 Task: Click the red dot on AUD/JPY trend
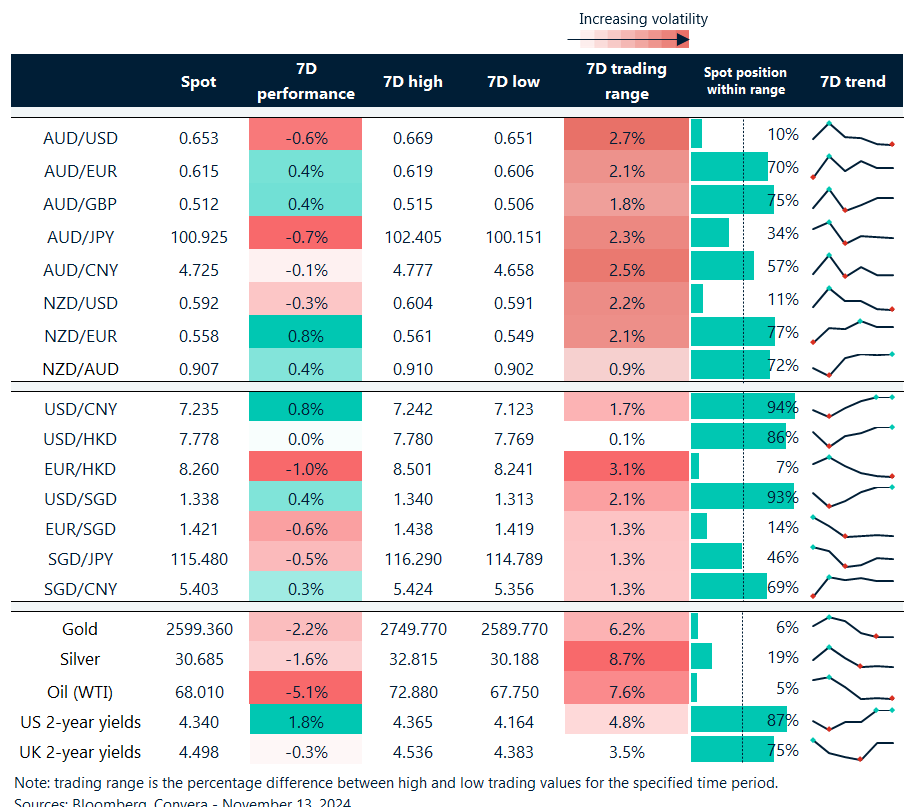[x=845, y=243]
